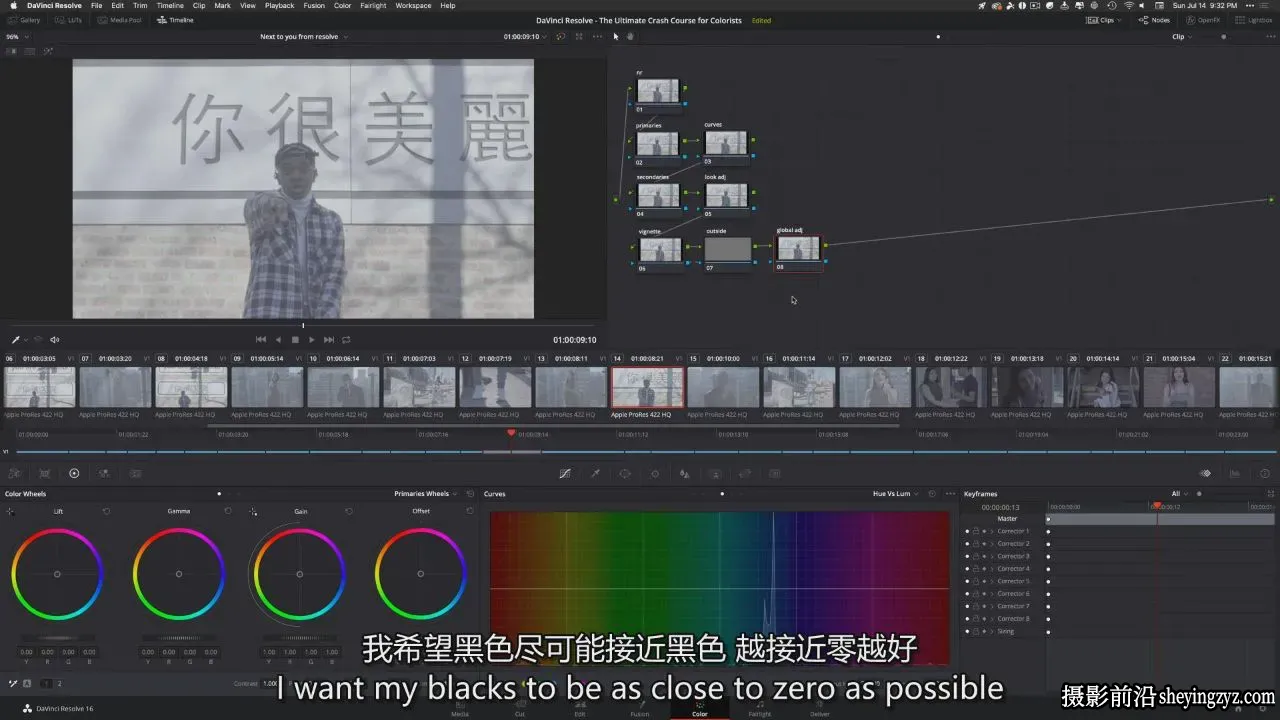Switch to the Fairlight page tab
Screen dimensions: 1280x720
760,709
